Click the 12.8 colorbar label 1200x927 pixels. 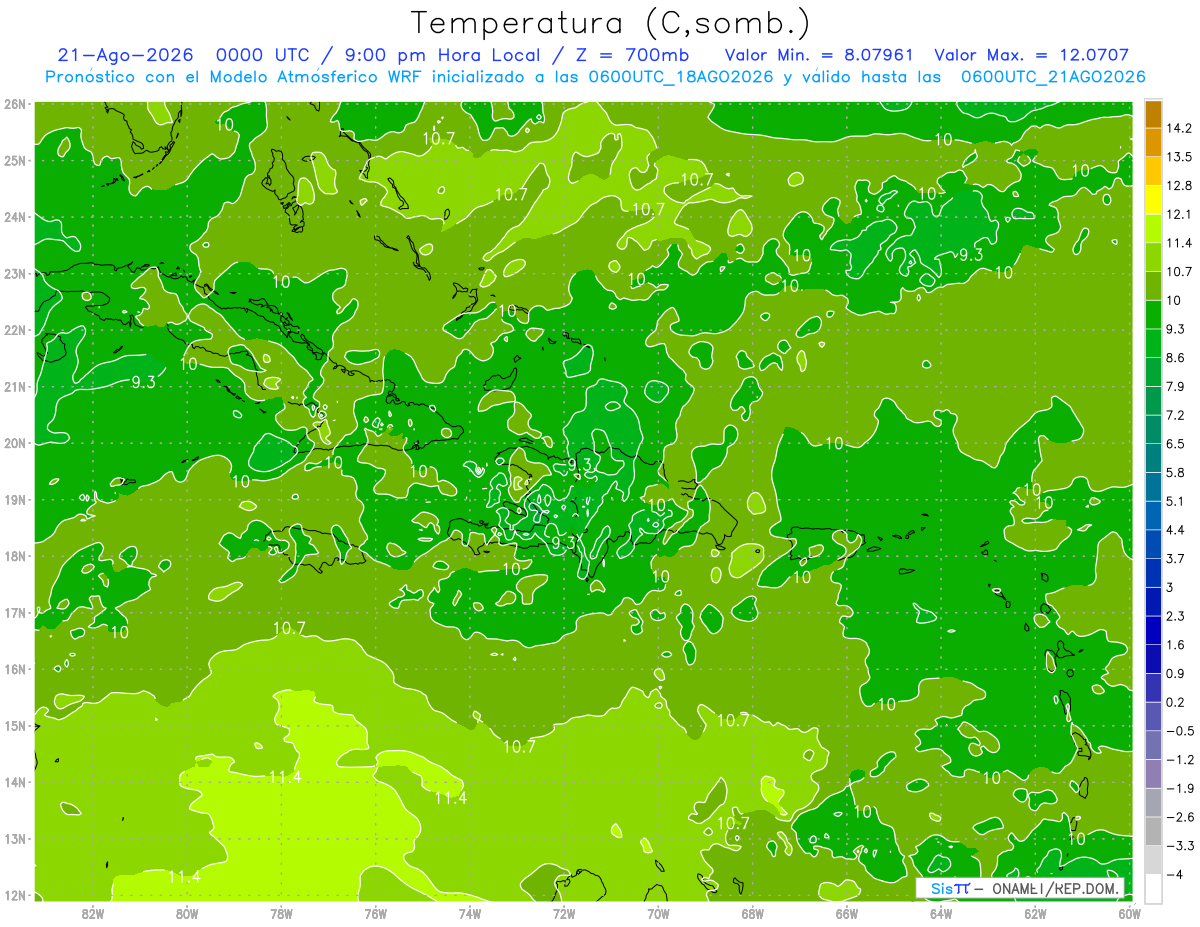pos(1179,186)
